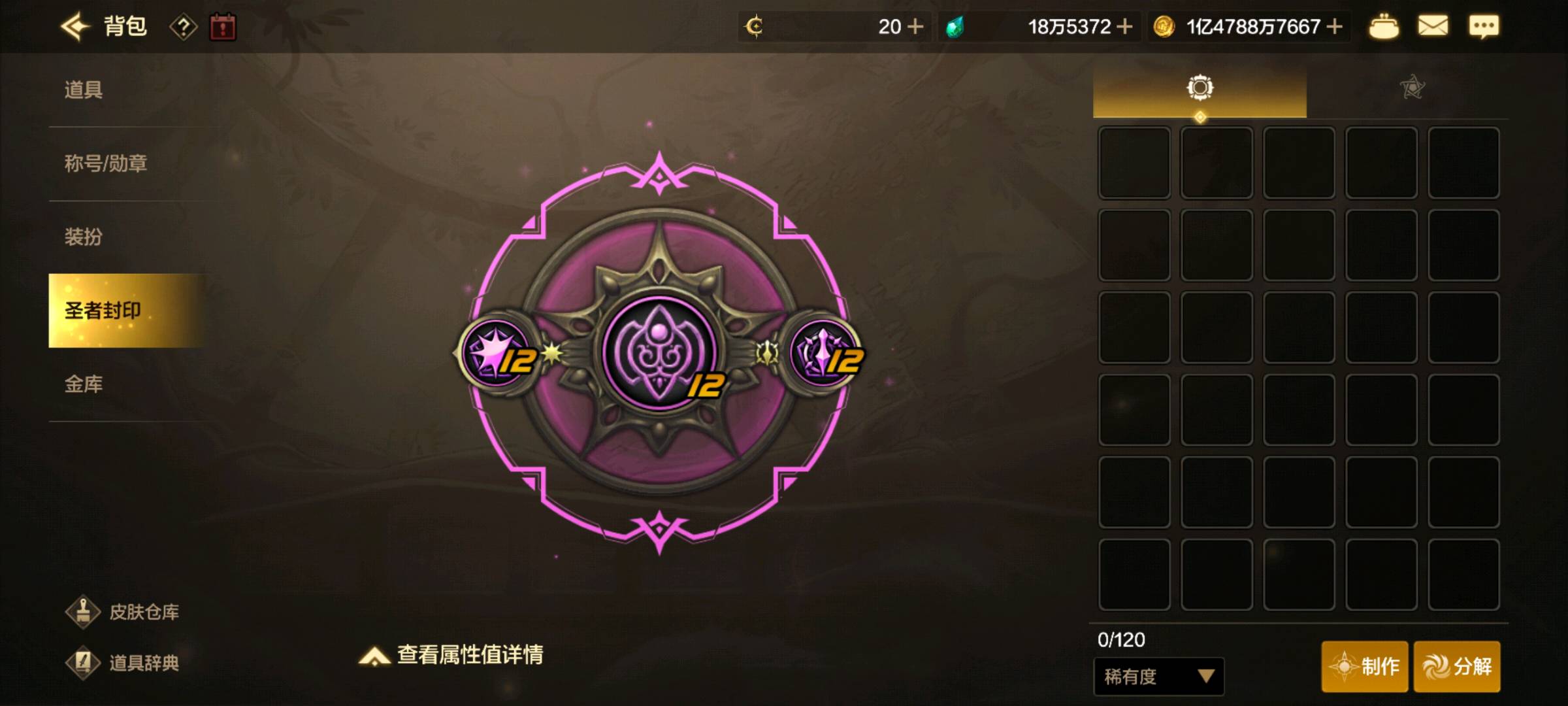
Task: Select the center seal emblem
Action: [660, 353]
